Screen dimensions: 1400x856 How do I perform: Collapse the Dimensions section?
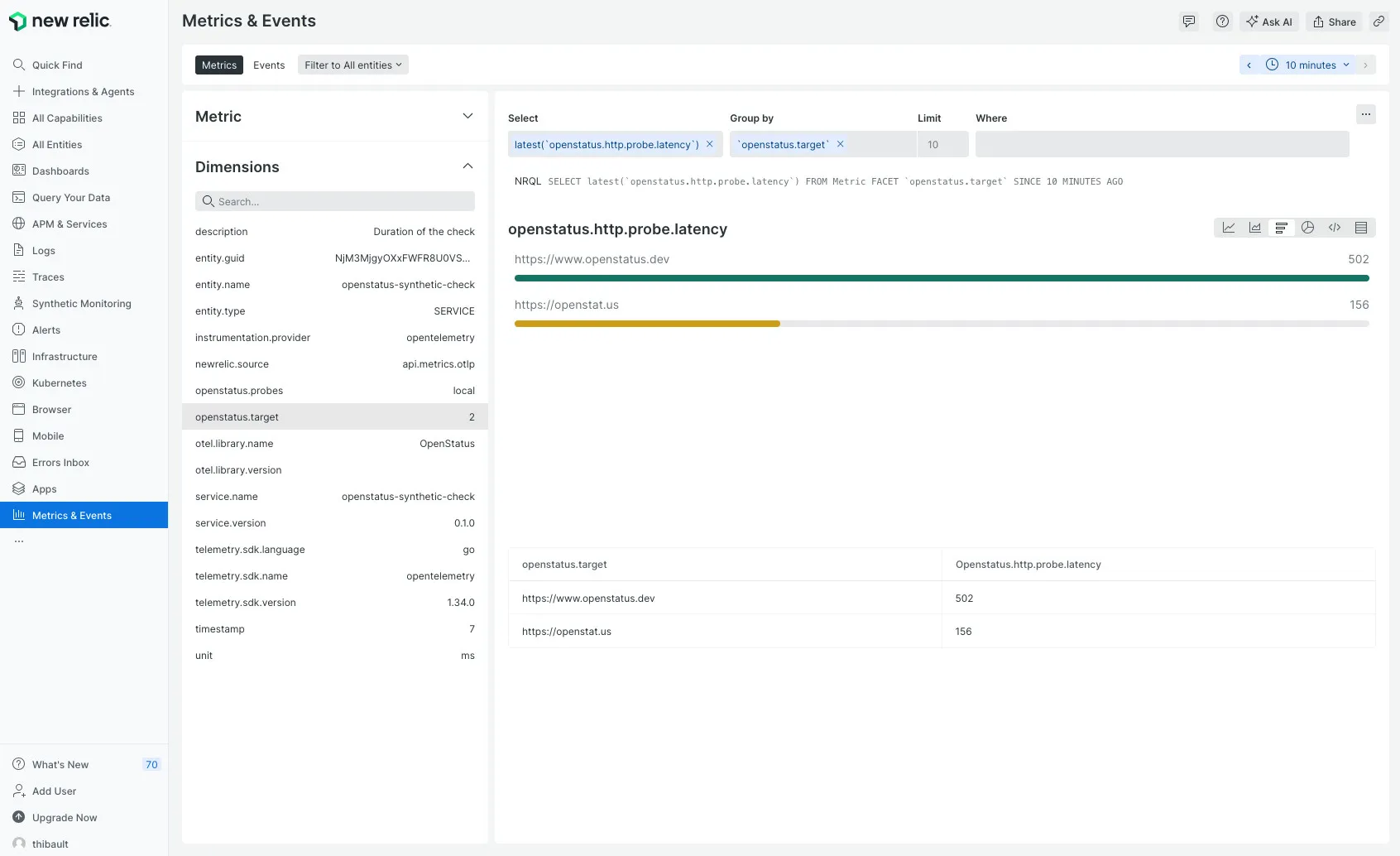pyautogui.click(x=468, y=166)
